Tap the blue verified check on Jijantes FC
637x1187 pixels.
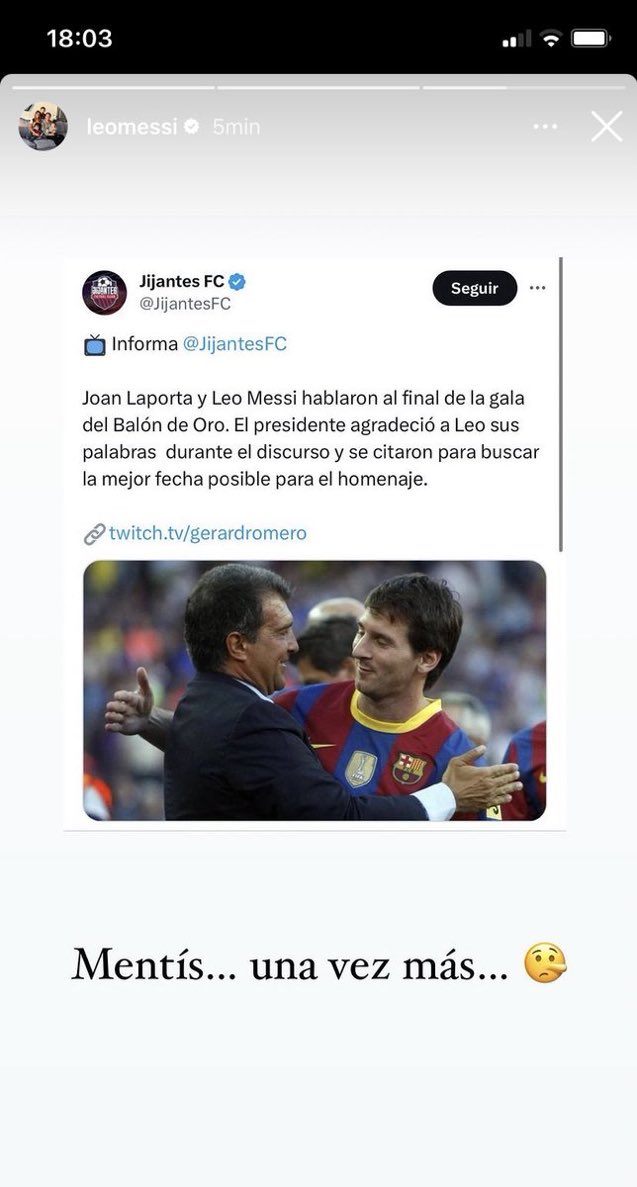point(238,283)
